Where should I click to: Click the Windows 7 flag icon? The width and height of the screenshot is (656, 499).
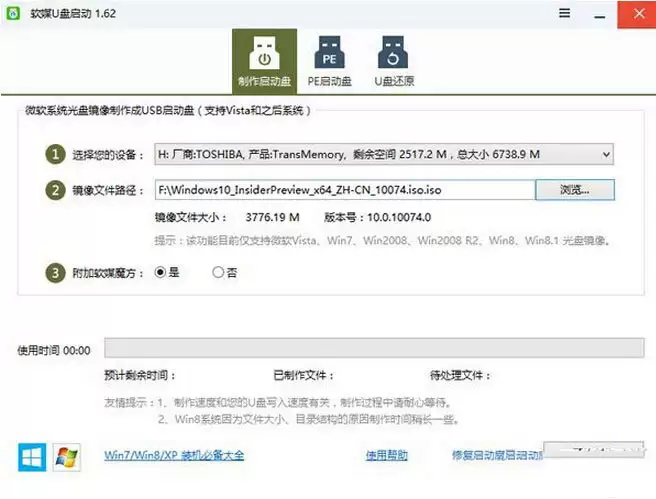click(67, 457)
